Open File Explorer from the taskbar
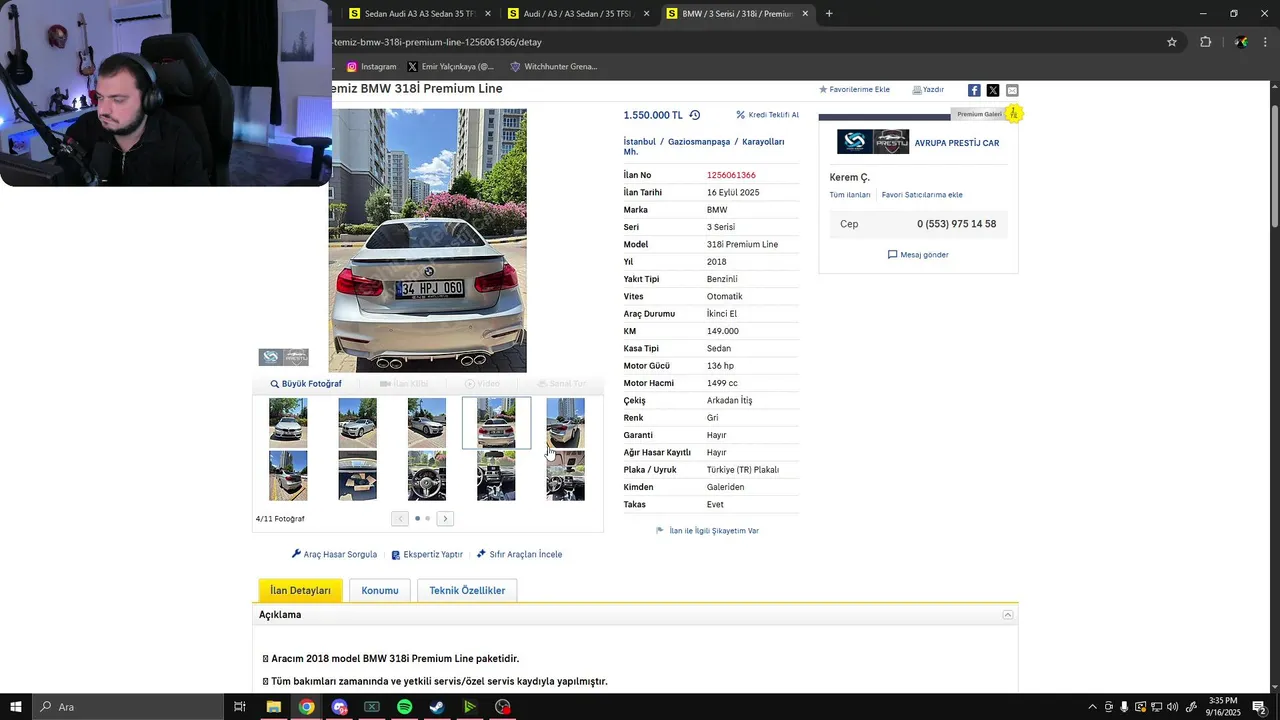Image resolution: width=1280 pixels, height=720 pixels. [273, 707]
